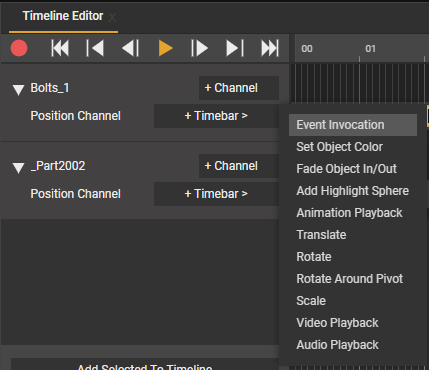The height and width of the screenshot is (370, 429).
Task: Click the 00 mark on the time ruler
Action: tap(307, 49)
